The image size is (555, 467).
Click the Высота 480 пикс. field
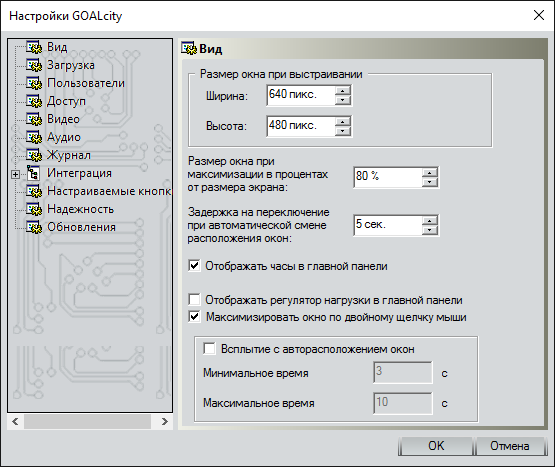(x=301, y=126)
